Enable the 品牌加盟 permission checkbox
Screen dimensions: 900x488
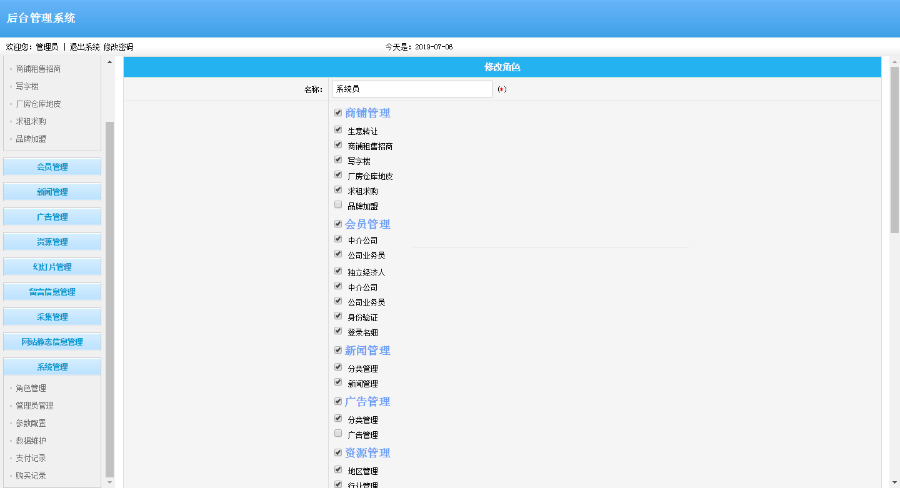338,204
